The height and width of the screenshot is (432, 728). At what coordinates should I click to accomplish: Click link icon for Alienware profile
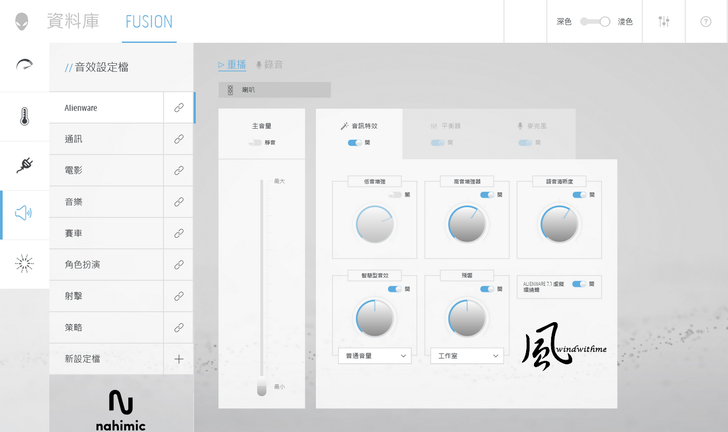click(179, 108)
